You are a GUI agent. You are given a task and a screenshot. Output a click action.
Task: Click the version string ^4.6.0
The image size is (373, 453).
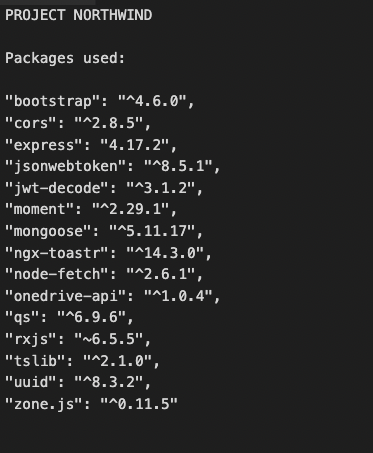tap(152, 101)
